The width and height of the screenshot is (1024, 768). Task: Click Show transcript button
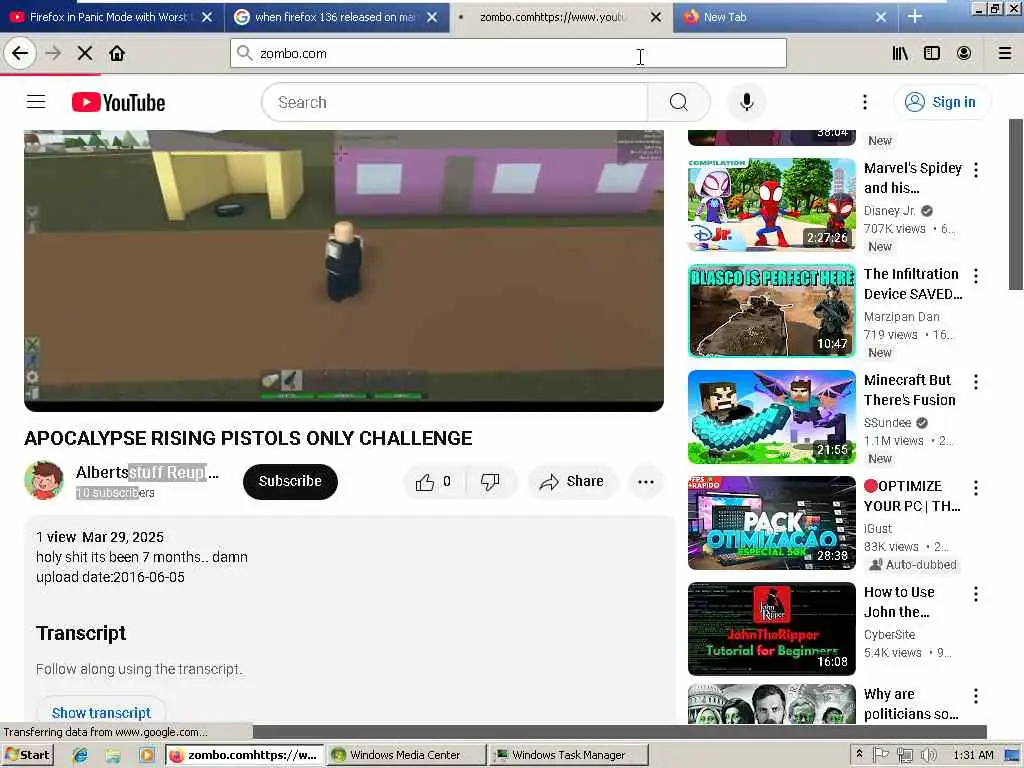click(101, 712)
